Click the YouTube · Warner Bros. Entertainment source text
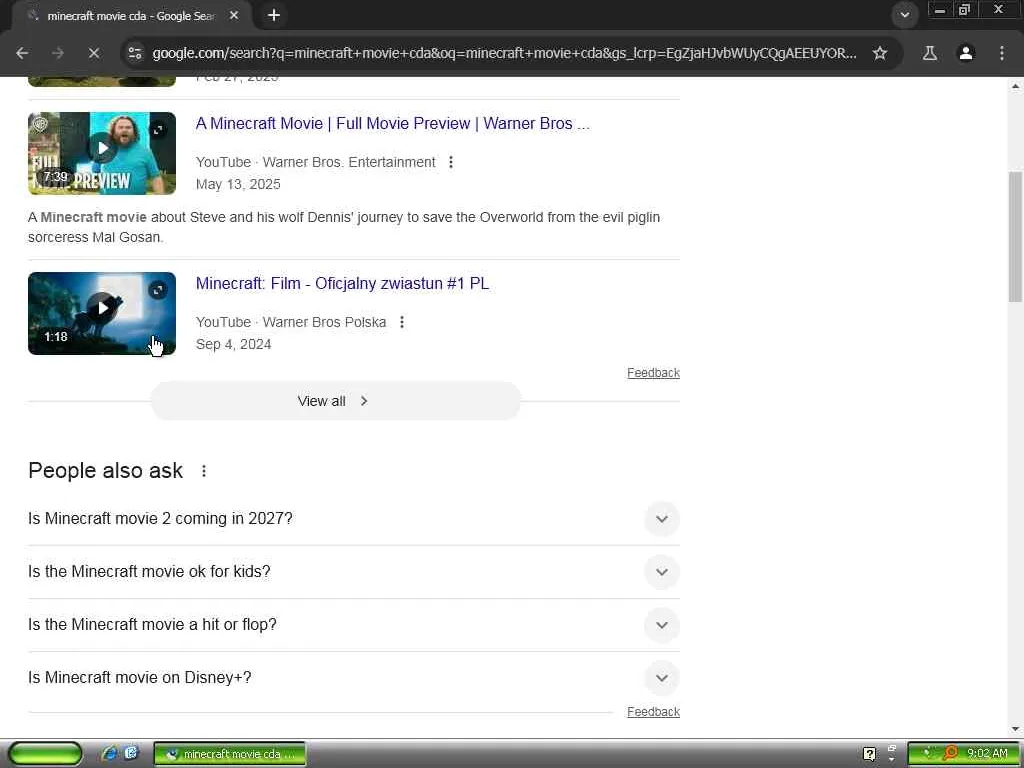The height and width of the screenshot is (768, 1024). click(x=315, y=162)
